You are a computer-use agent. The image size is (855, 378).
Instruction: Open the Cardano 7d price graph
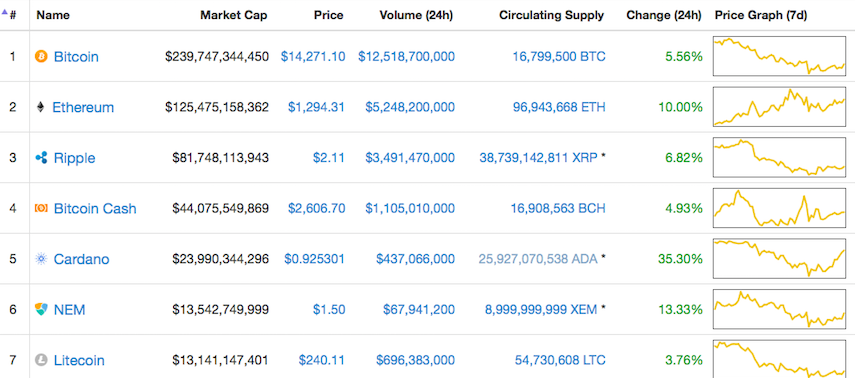point(779,259)
